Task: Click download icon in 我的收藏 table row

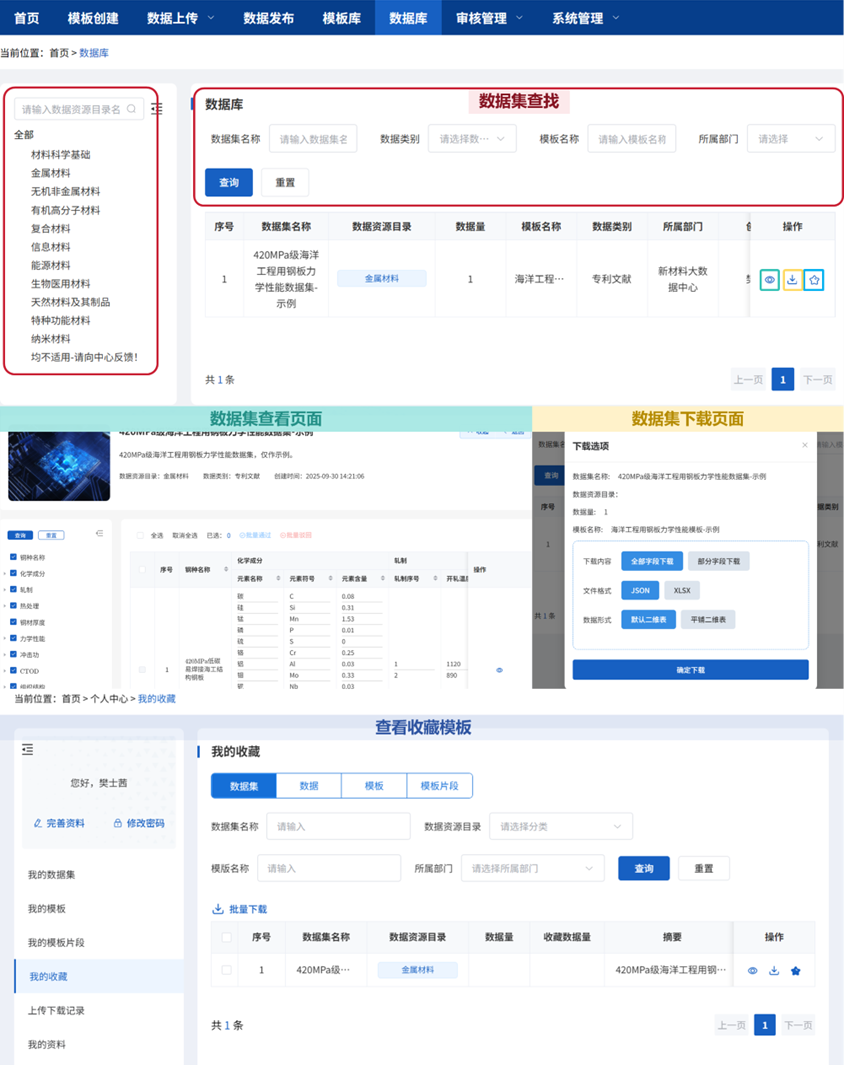Action: [774, 970]
